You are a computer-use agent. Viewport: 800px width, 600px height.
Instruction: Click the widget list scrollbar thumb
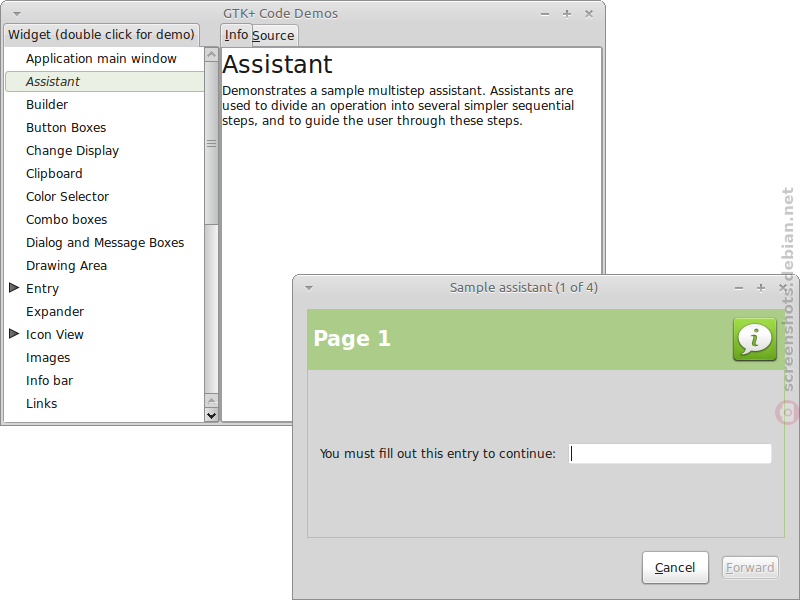(x=211, y=143)
